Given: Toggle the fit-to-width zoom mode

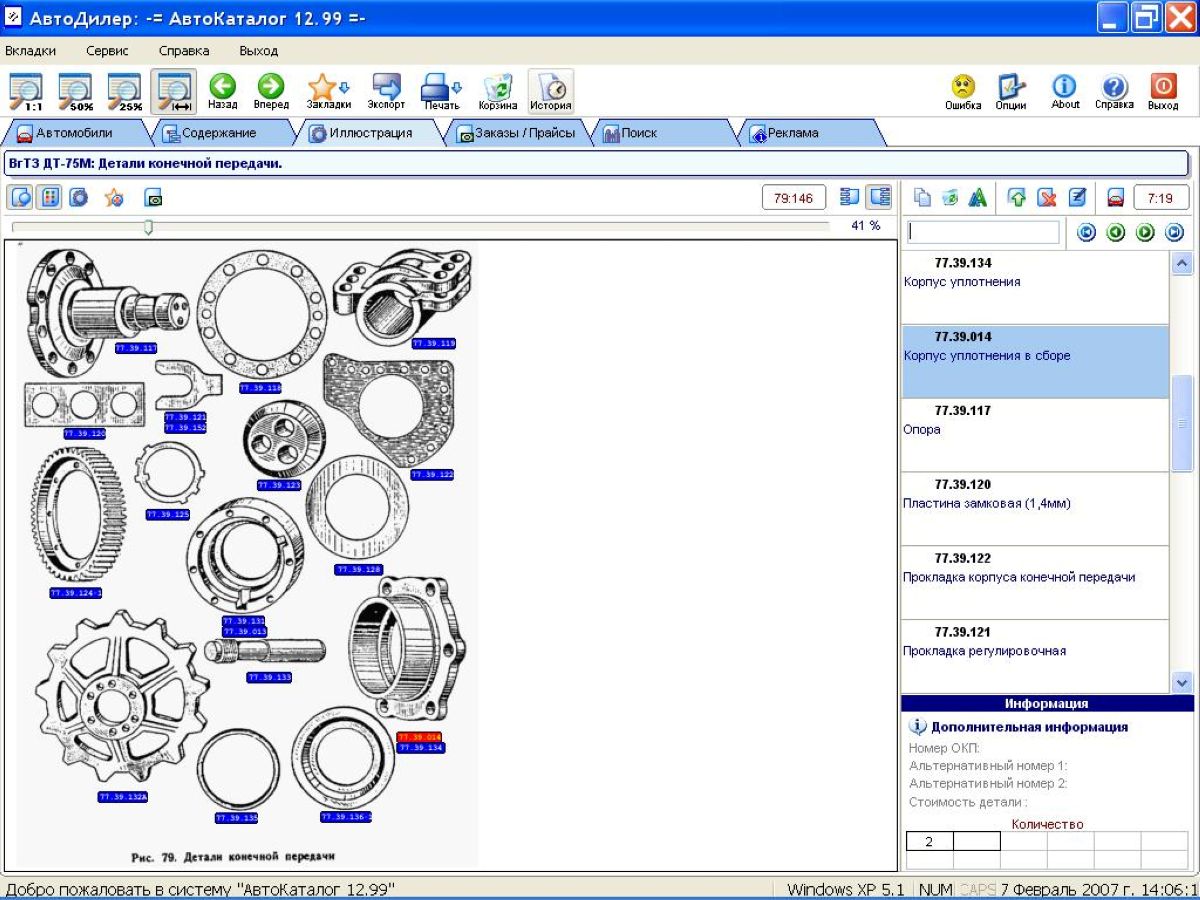Looking at the screenshot, I should tap(173, 91).
